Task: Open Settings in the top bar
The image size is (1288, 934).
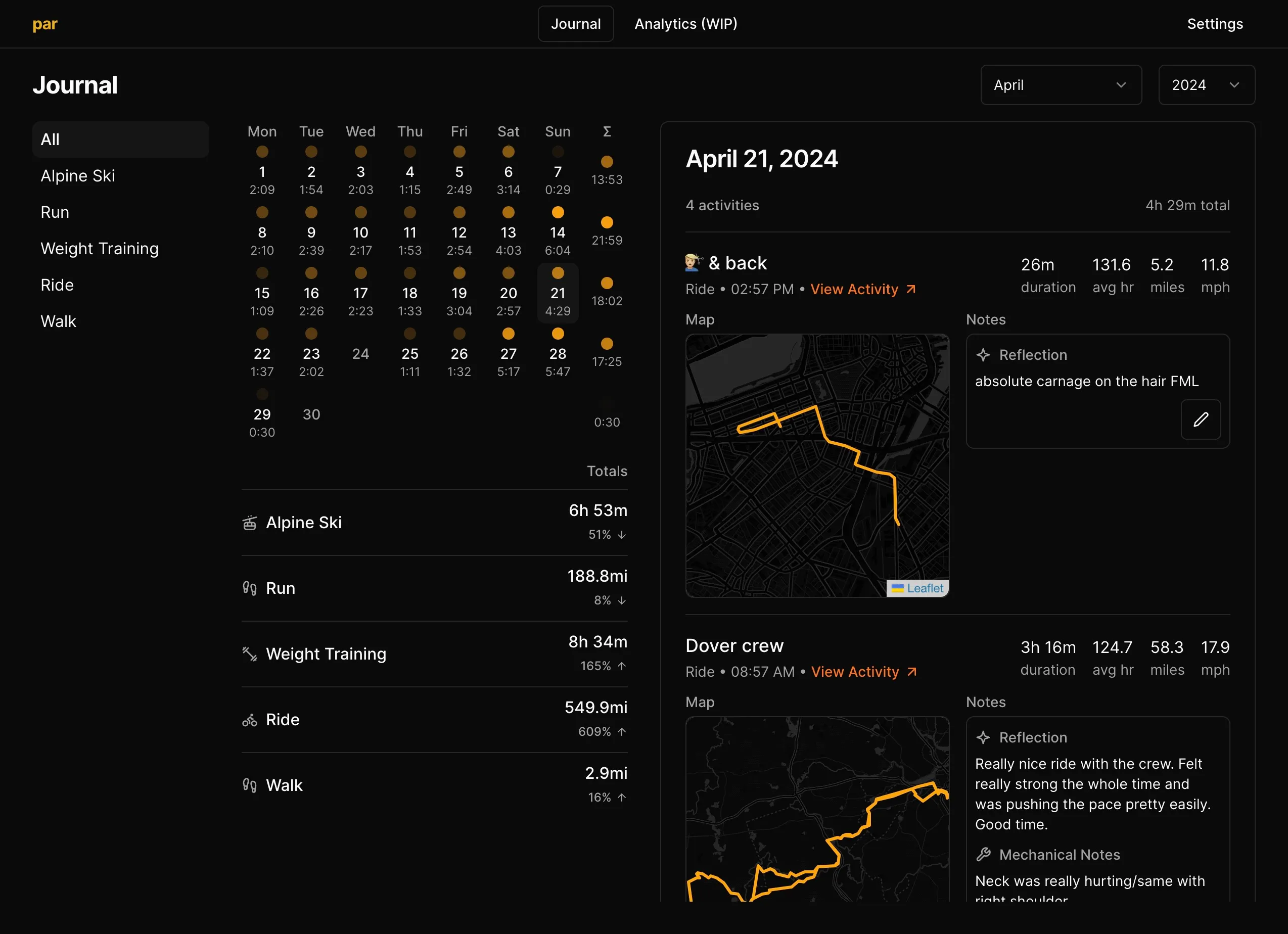Action: [1214, 24]
